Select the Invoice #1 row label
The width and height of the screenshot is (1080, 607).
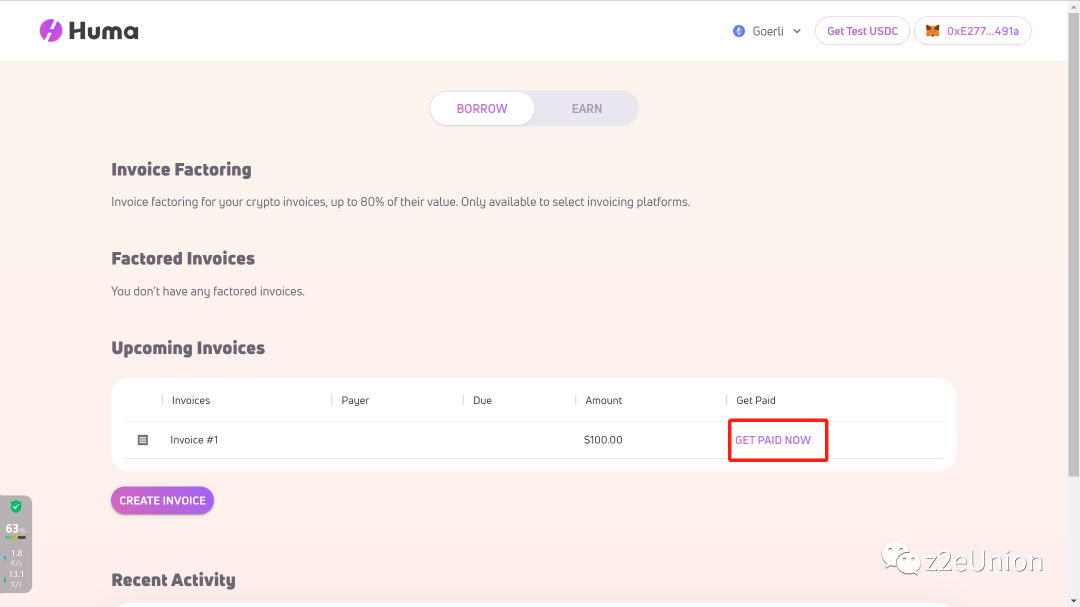[194, 440]
